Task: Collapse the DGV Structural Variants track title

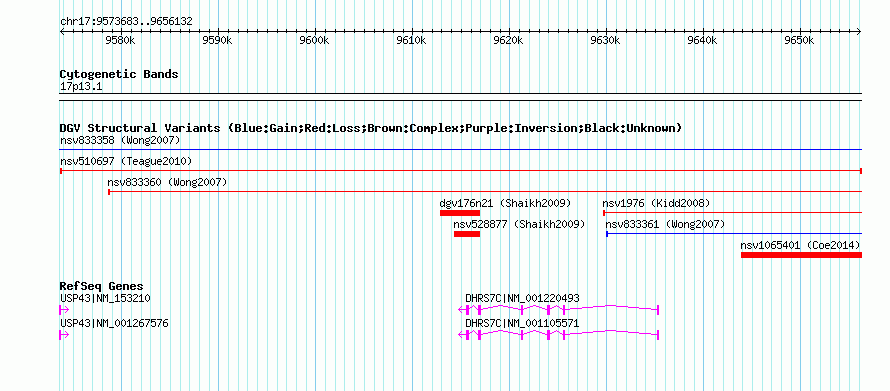Action: point(371,128)
